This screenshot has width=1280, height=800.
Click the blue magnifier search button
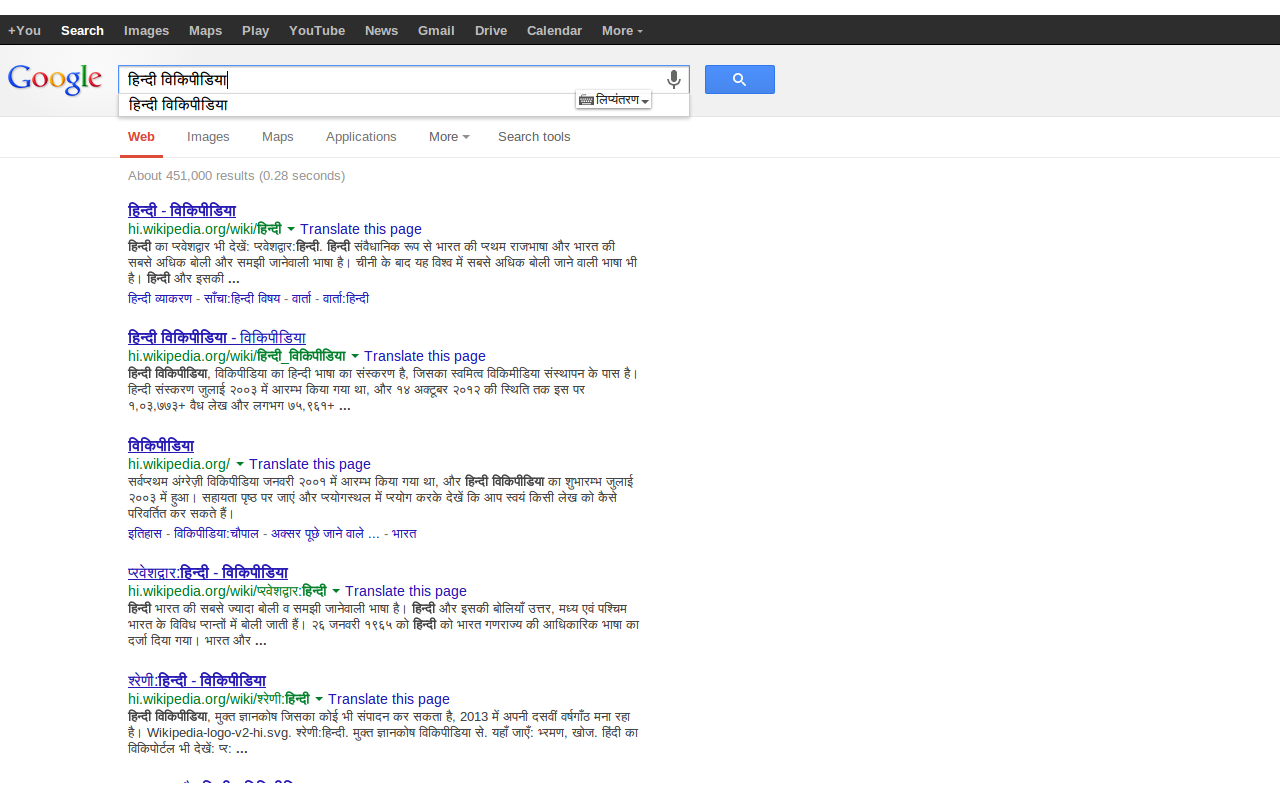740,80
